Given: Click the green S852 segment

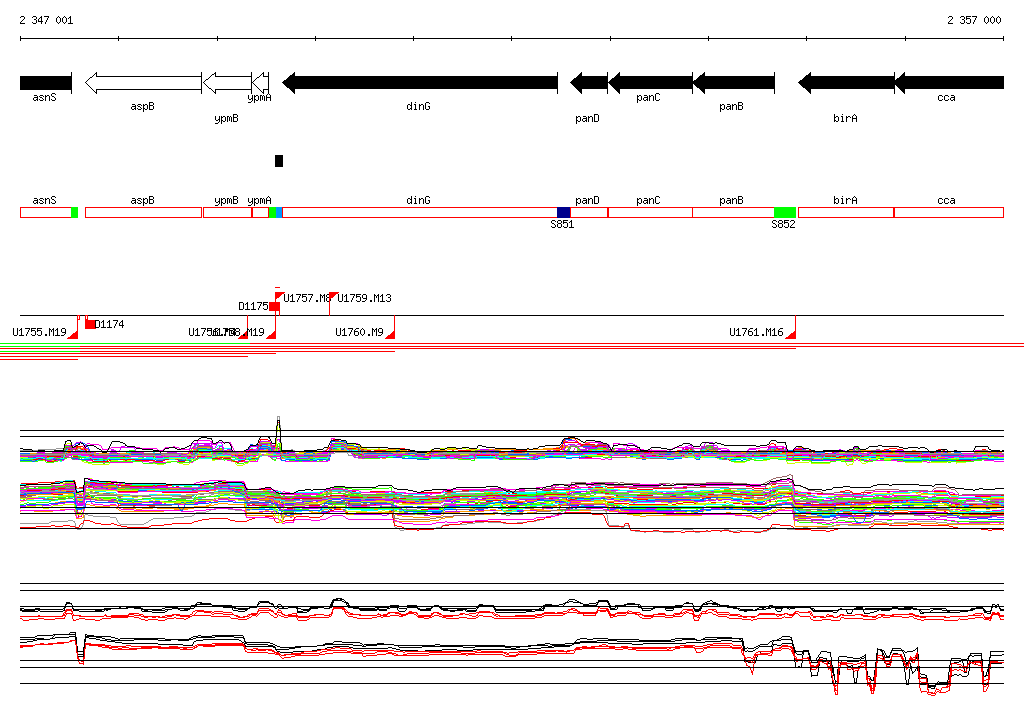Looking at the screenshot, I should coord(784,212).
